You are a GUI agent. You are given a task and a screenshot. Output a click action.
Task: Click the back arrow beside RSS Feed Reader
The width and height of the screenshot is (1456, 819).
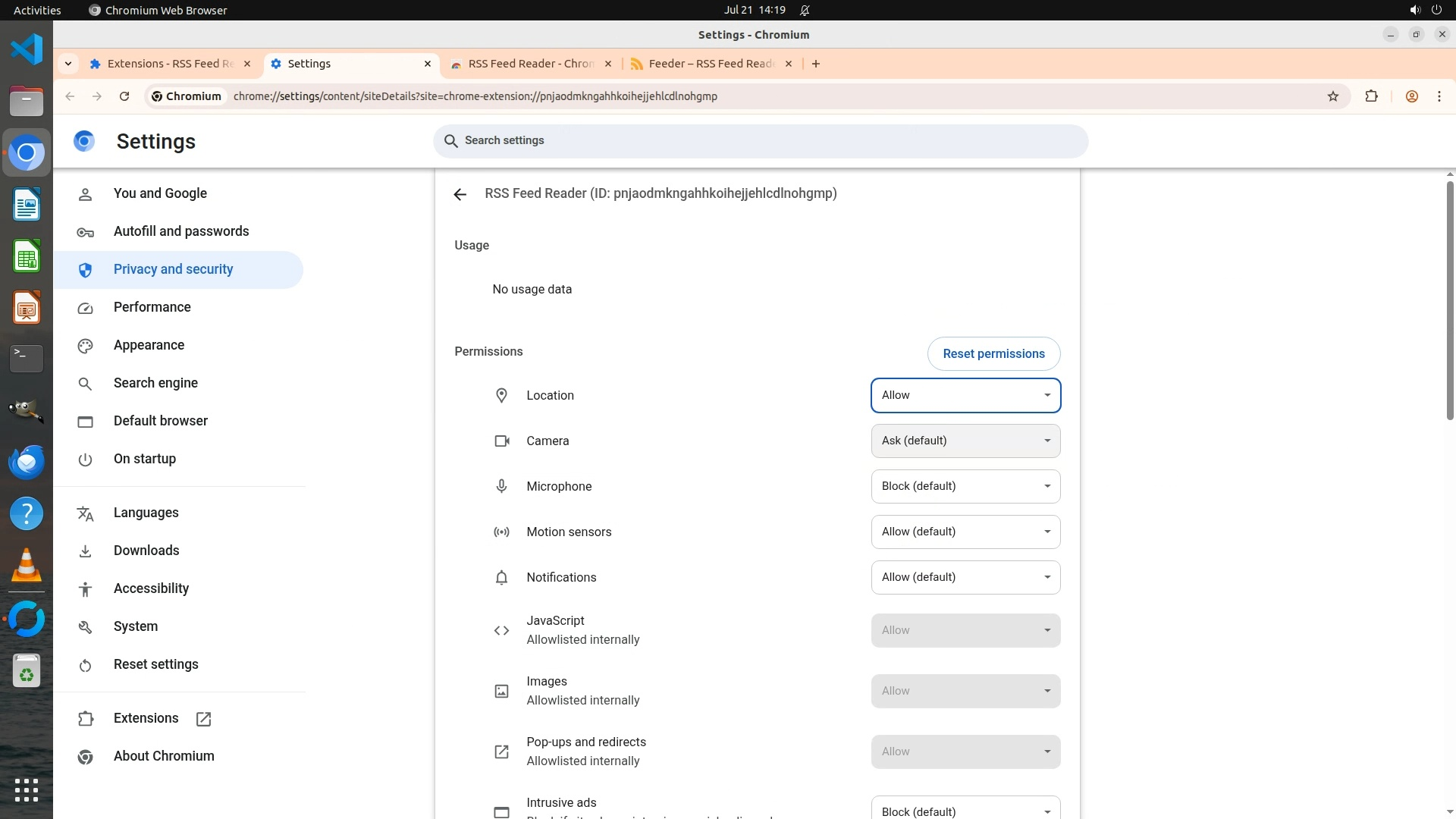(460, 194)
